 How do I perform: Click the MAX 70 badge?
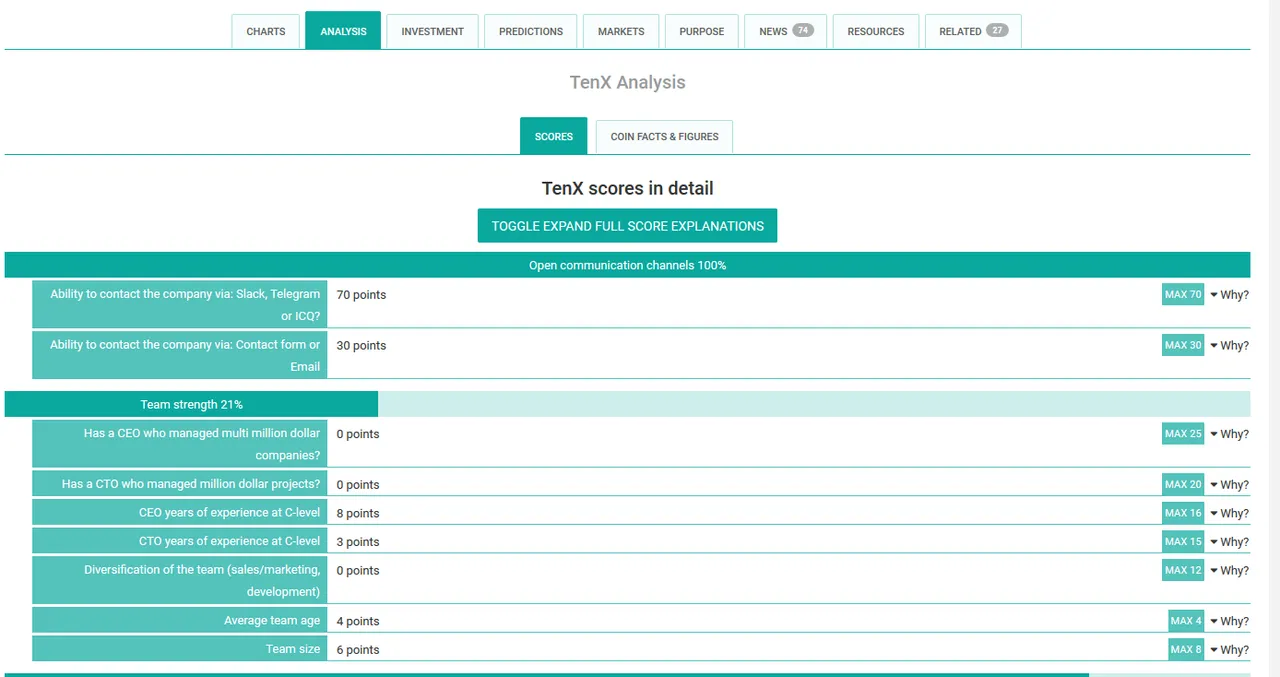(x=1183, y=294)
